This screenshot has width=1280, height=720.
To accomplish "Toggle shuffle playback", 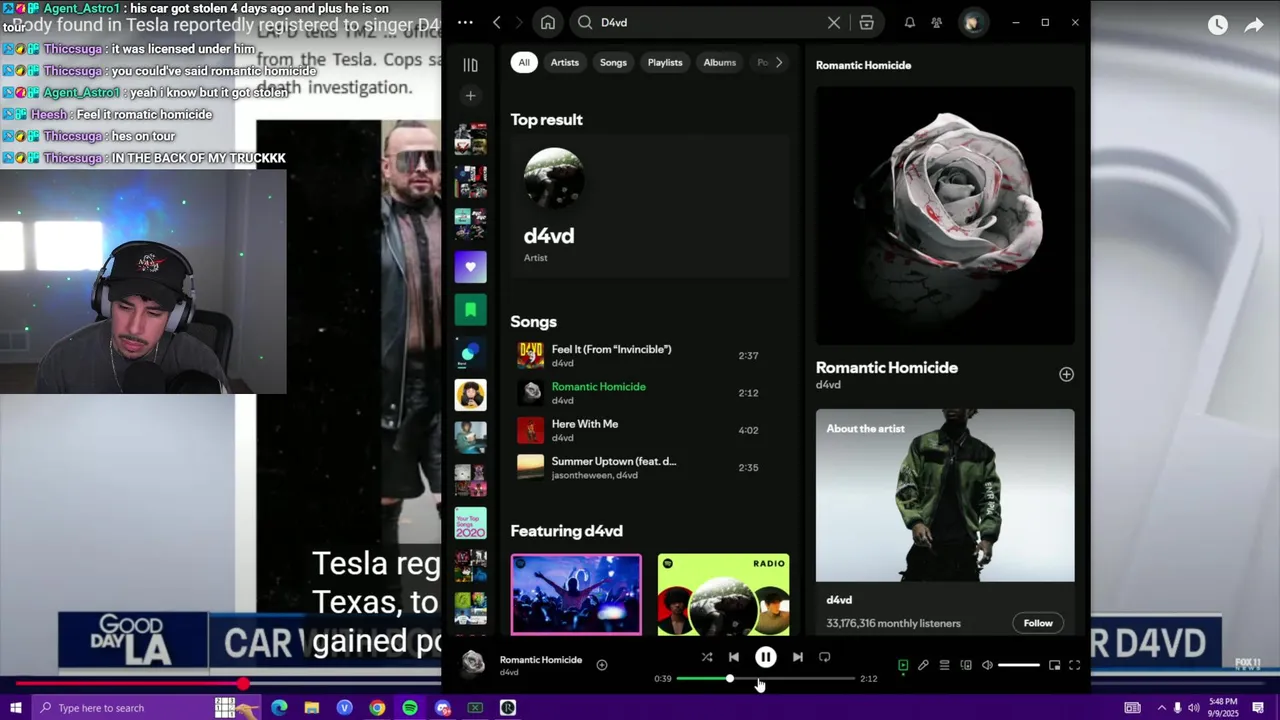I will 707,657.
